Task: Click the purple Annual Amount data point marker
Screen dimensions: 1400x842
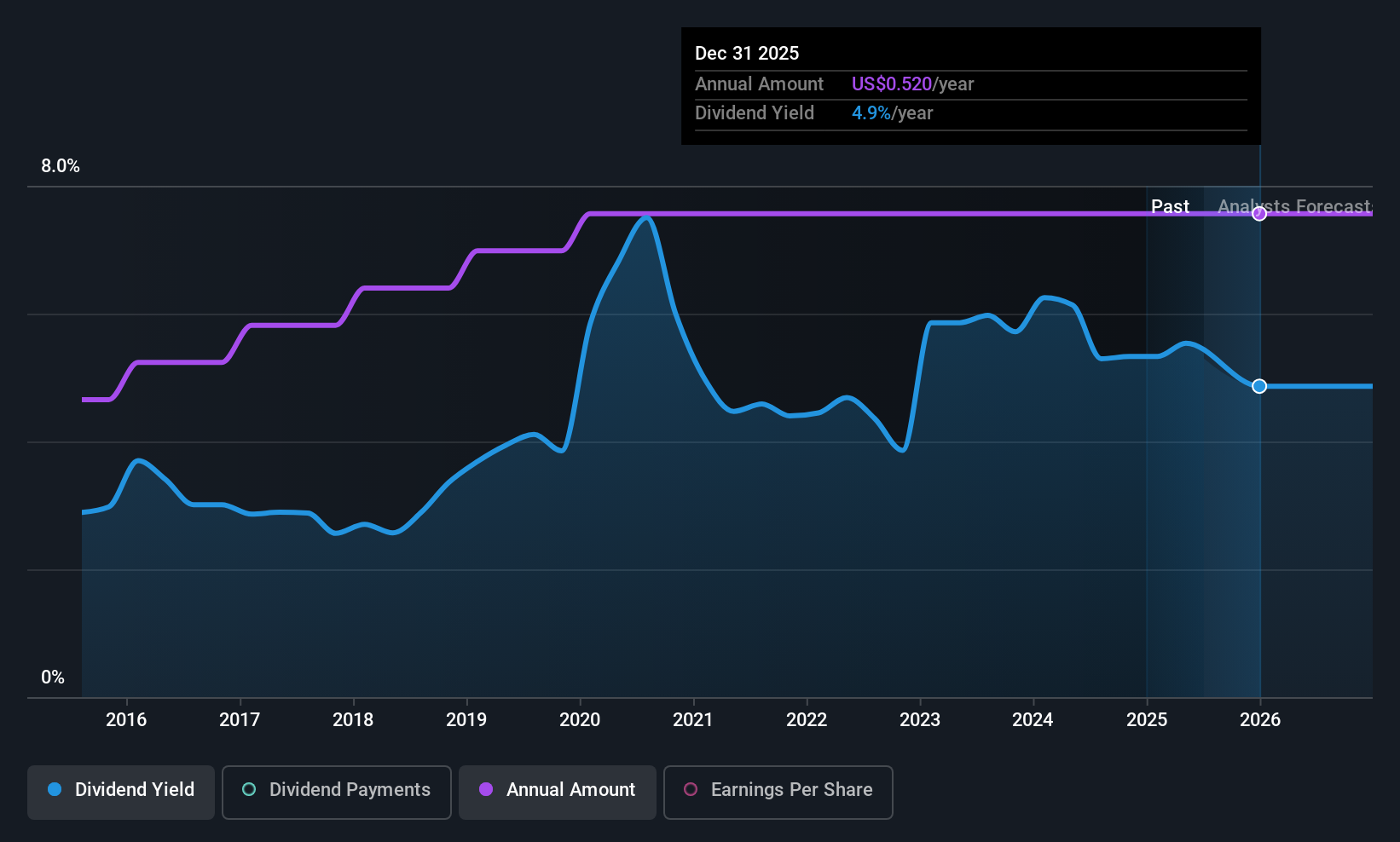Action: tap(1259, 213)
